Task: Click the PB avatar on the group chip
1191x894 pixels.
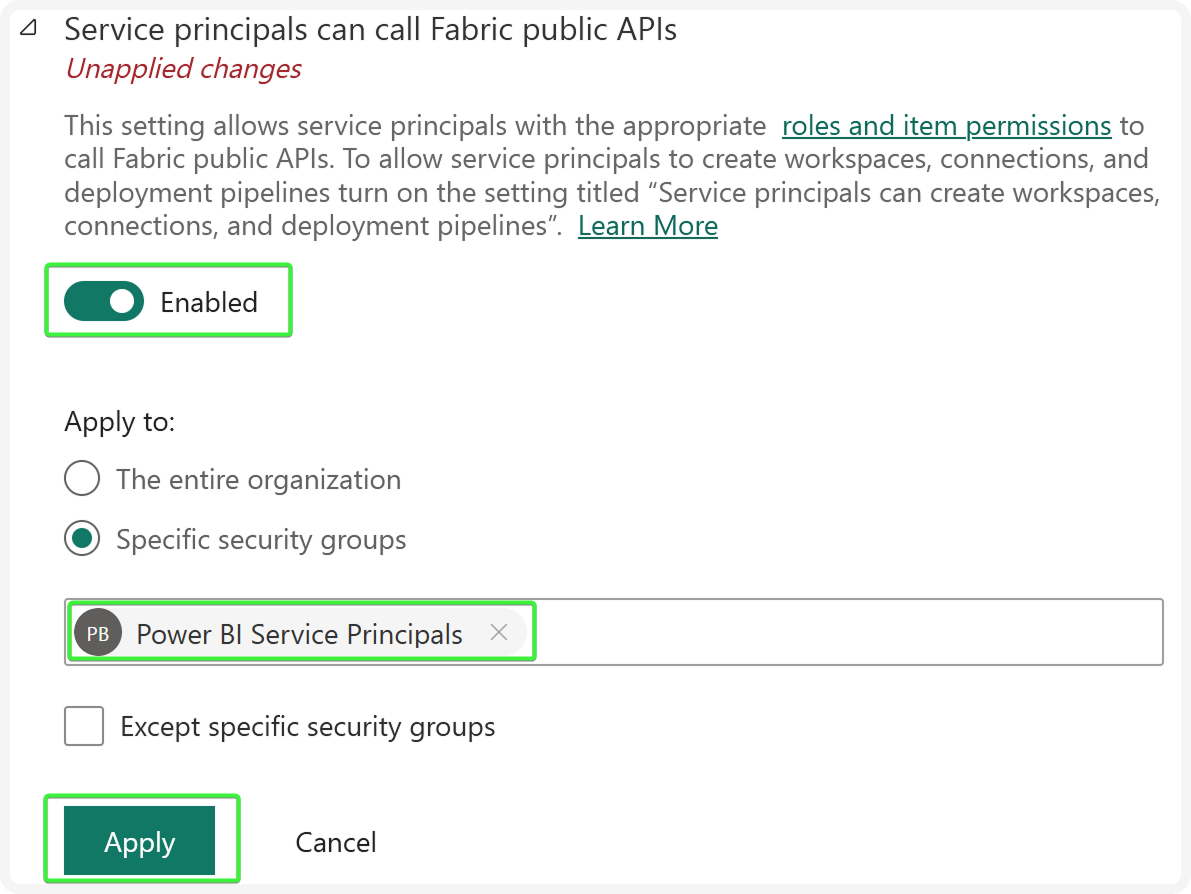Action: tap(97, 632)
